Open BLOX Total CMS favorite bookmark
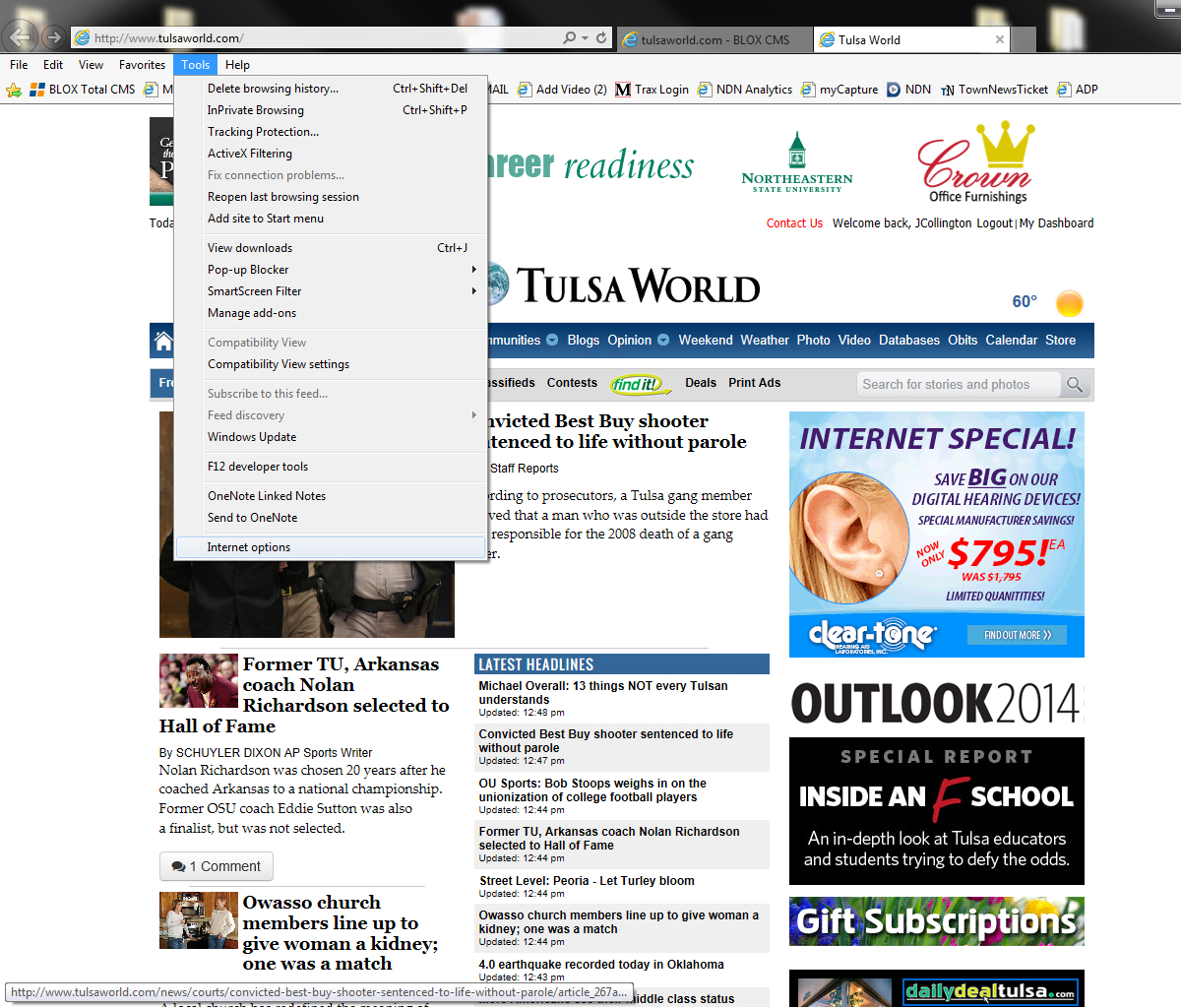 (x=83, y=90)
